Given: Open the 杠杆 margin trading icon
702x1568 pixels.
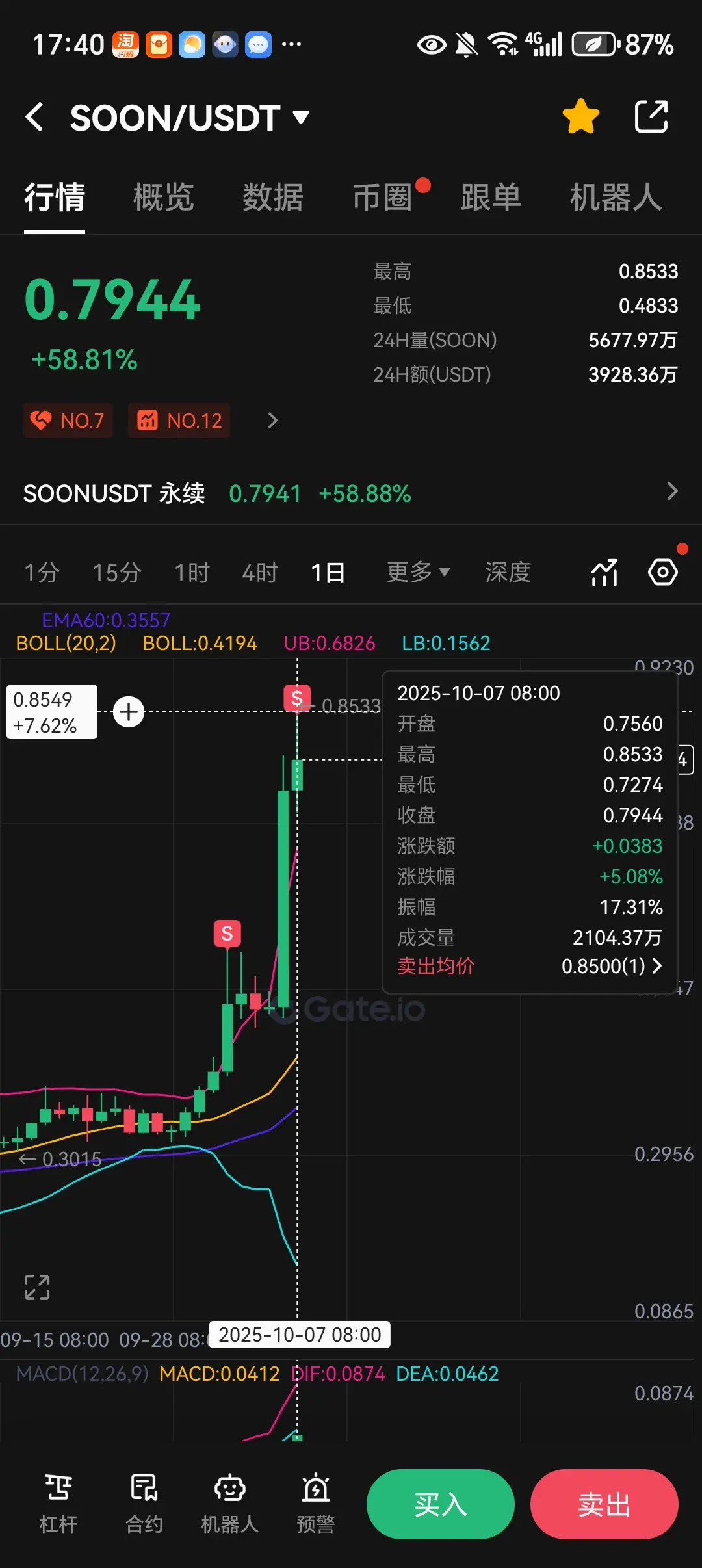Looking at the screenshot, I should point(58,1504).
